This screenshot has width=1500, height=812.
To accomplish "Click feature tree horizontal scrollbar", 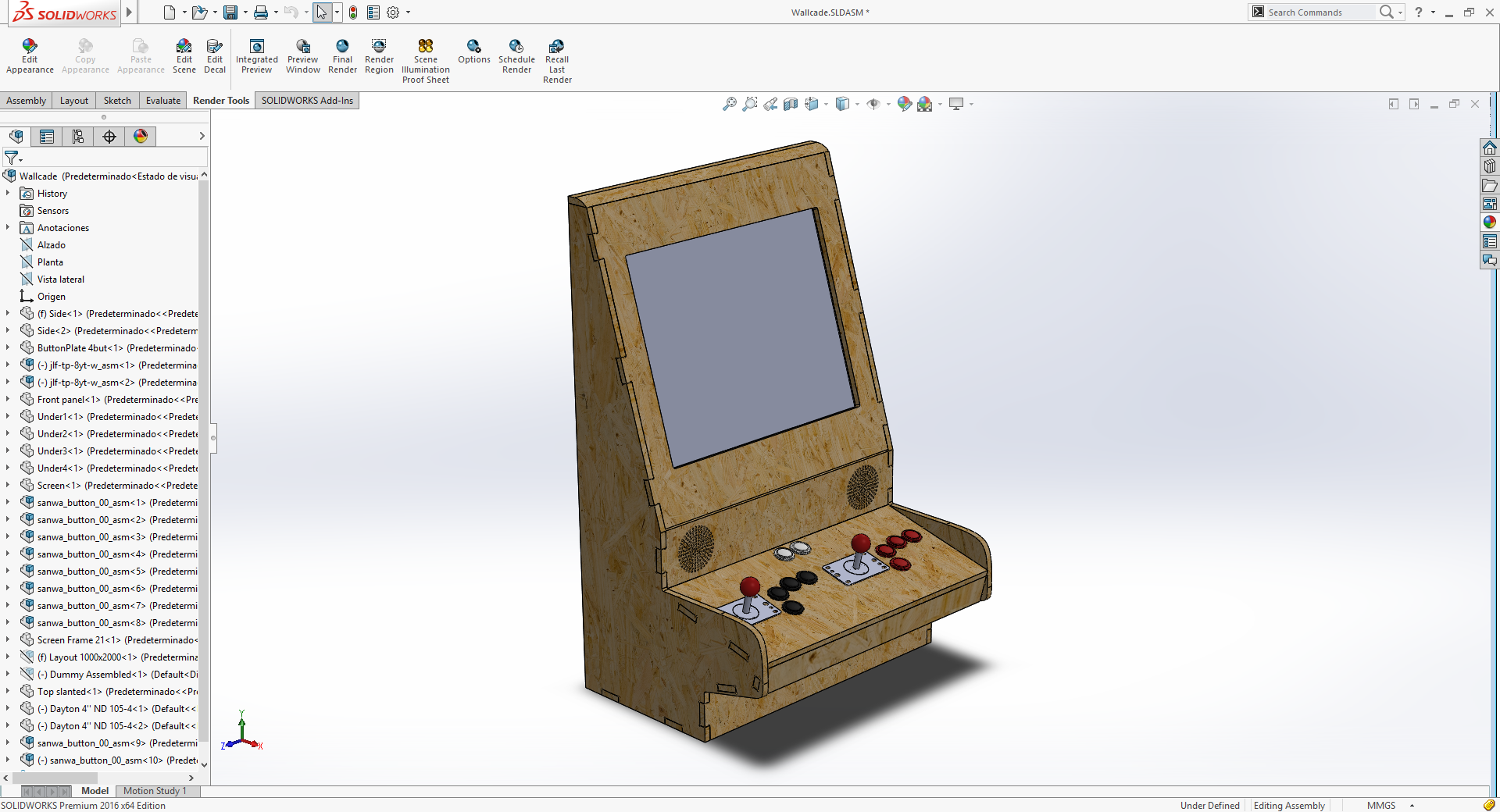I will pos(55,778).
